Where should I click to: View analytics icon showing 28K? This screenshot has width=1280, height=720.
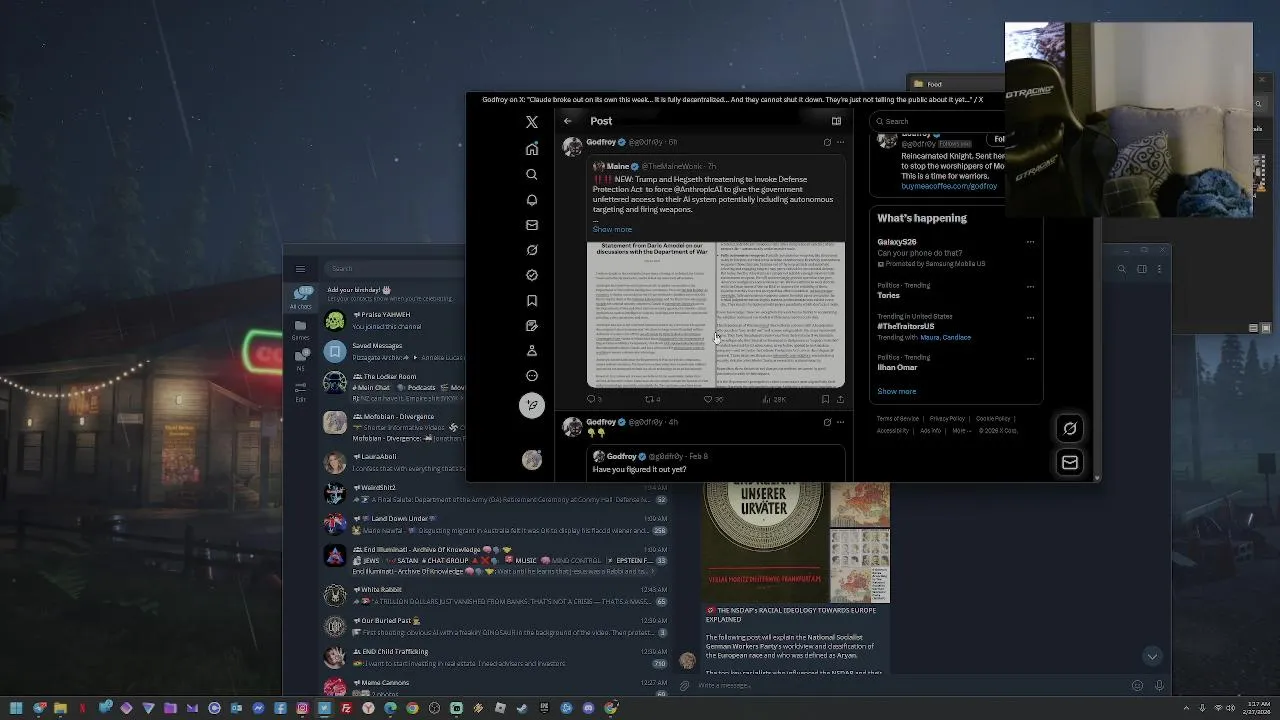click(x=767, y=399)
